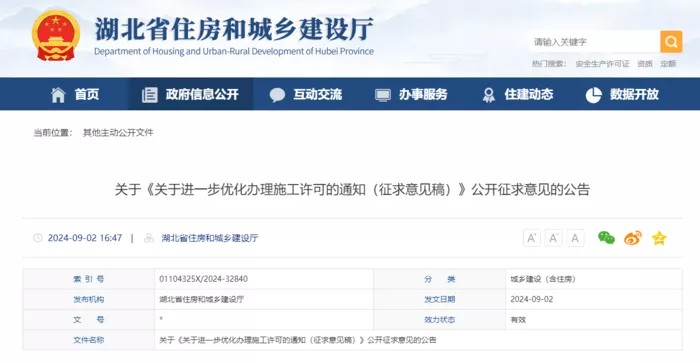Click the ribbon badge icon beside 住建动态
The image size is (700, 363).
pyautogui.click(x=489, y=95)
